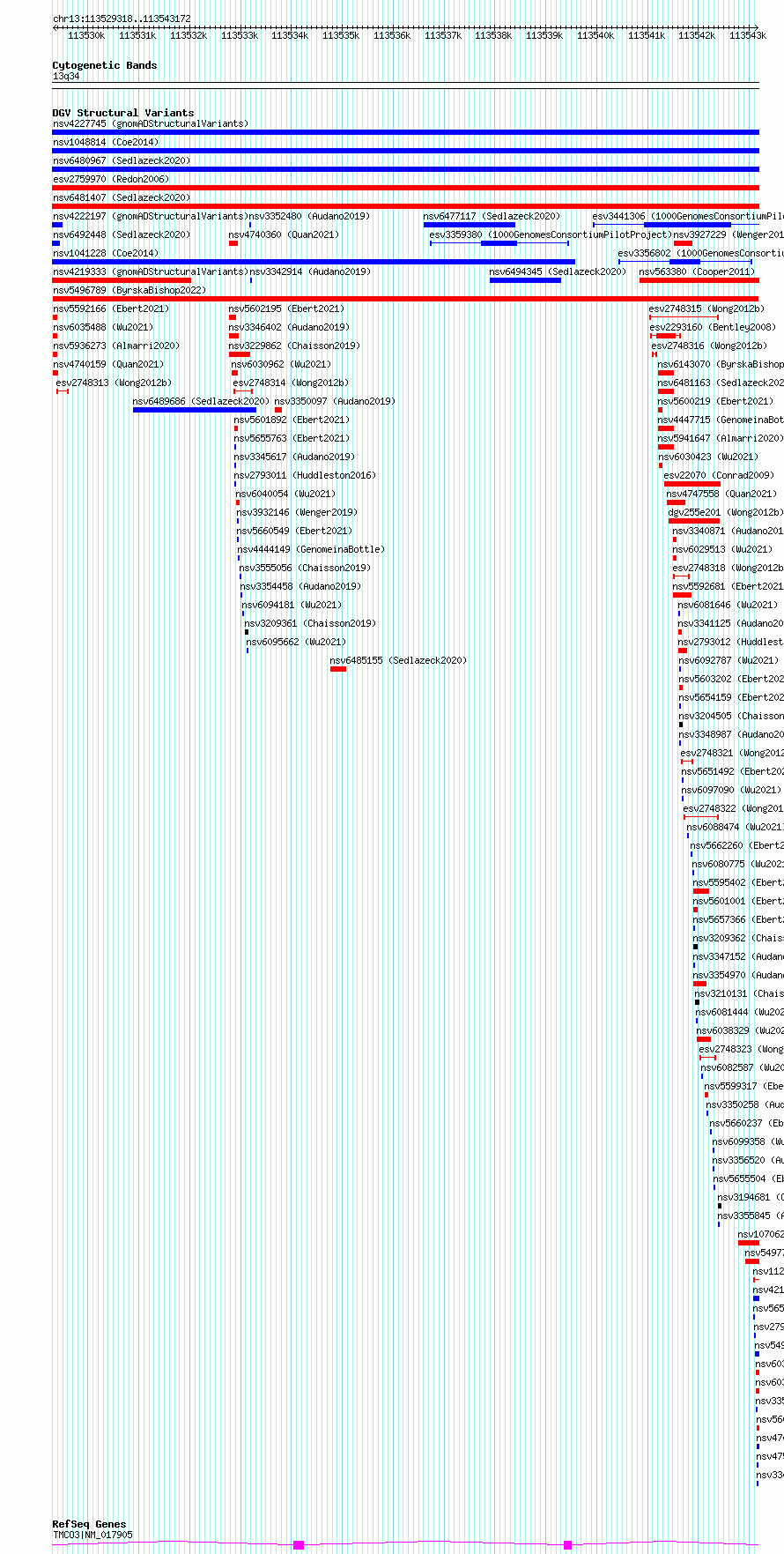Click nsv4219333 gnomAD variant label
The image size is (784, 1554).
coord(151,271)
